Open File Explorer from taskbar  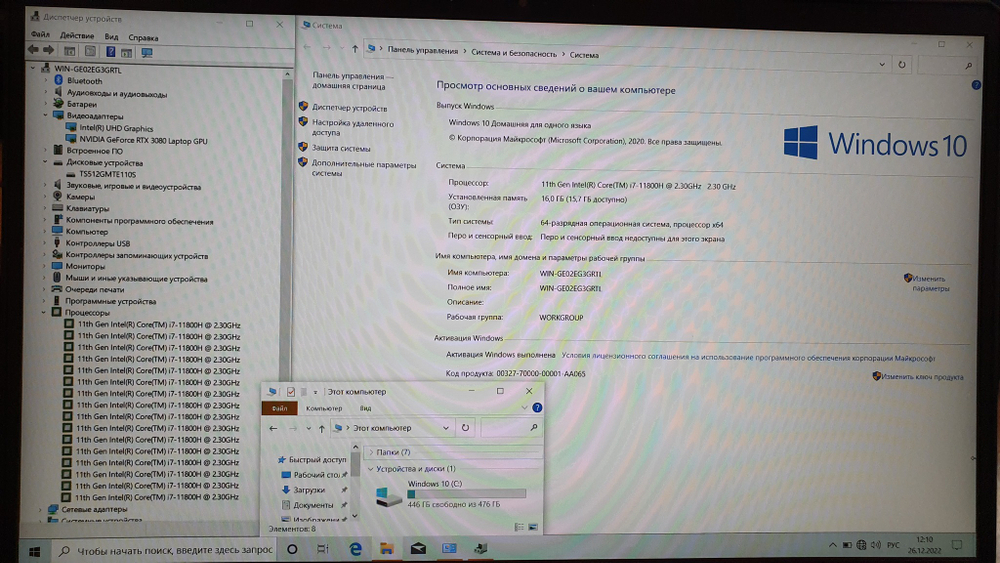[386, 548]
